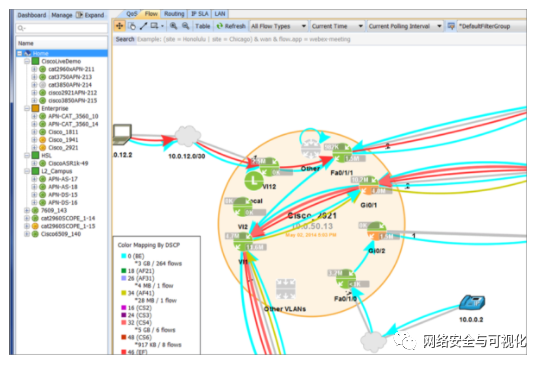This screenshot has height=366, width=544.
Task: Click the orange status icon of Cisco_1941
Action: 43,140
